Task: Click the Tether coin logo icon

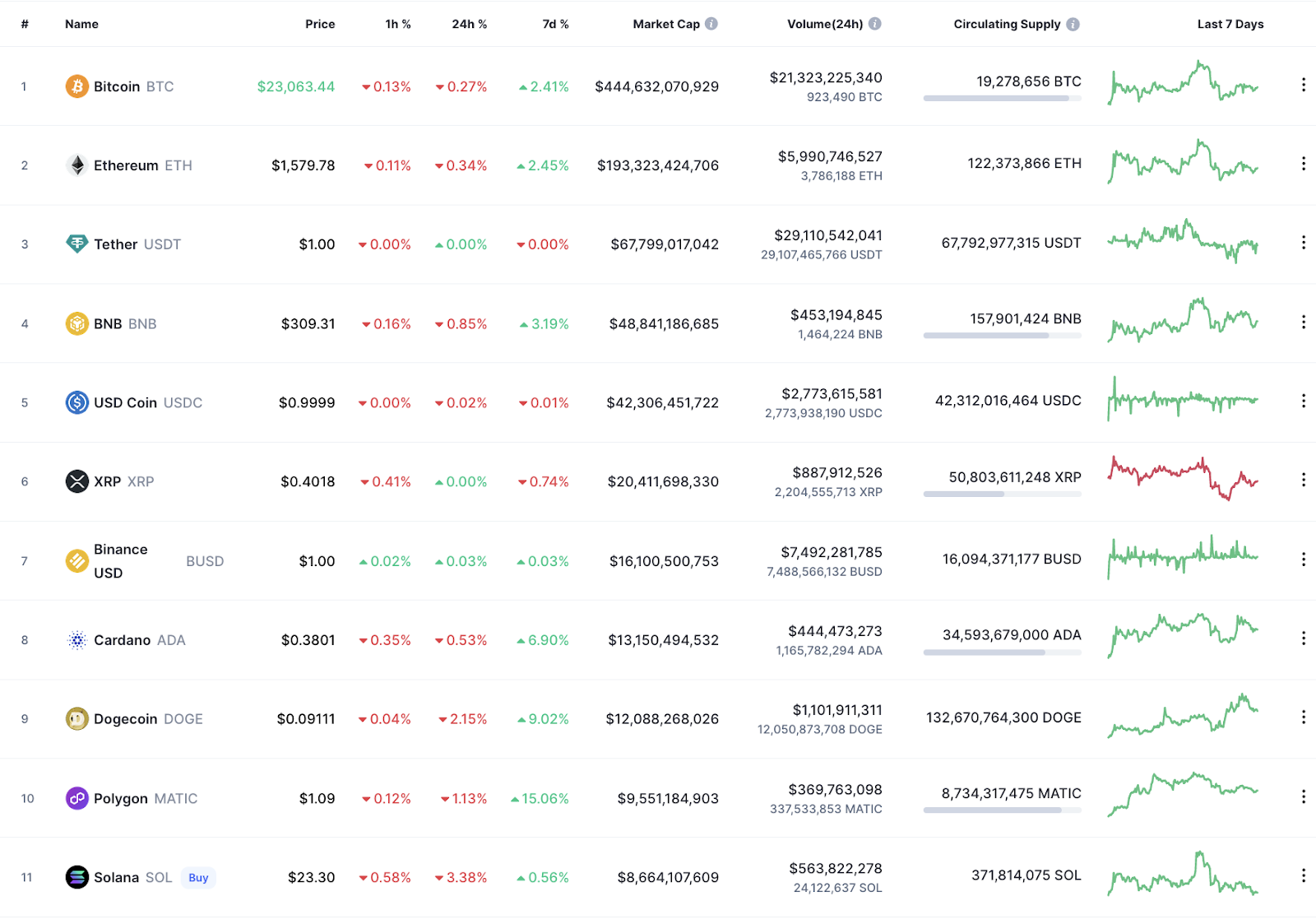Action: 76,244
